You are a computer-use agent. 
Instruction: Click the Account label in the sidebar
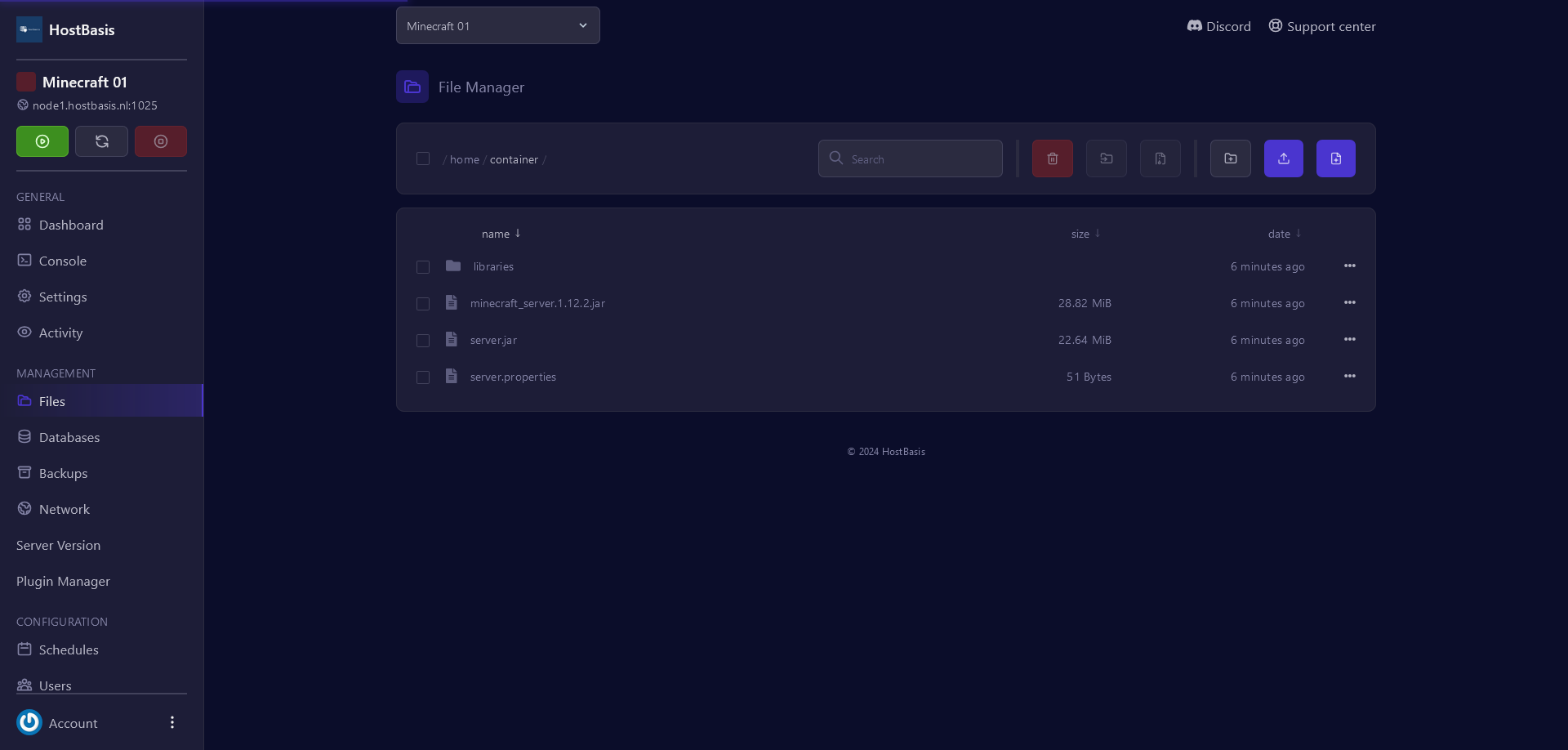click(x=73, y=723)
